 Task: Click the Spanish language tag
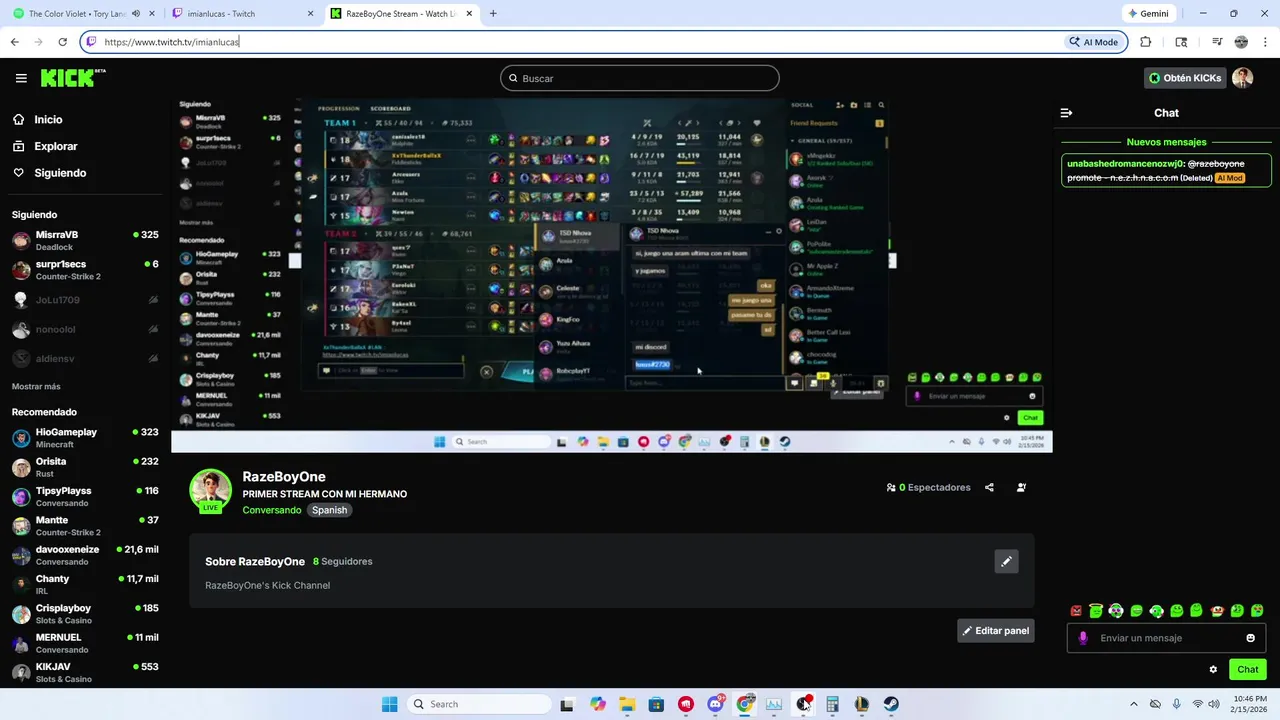tap(329, 510)
